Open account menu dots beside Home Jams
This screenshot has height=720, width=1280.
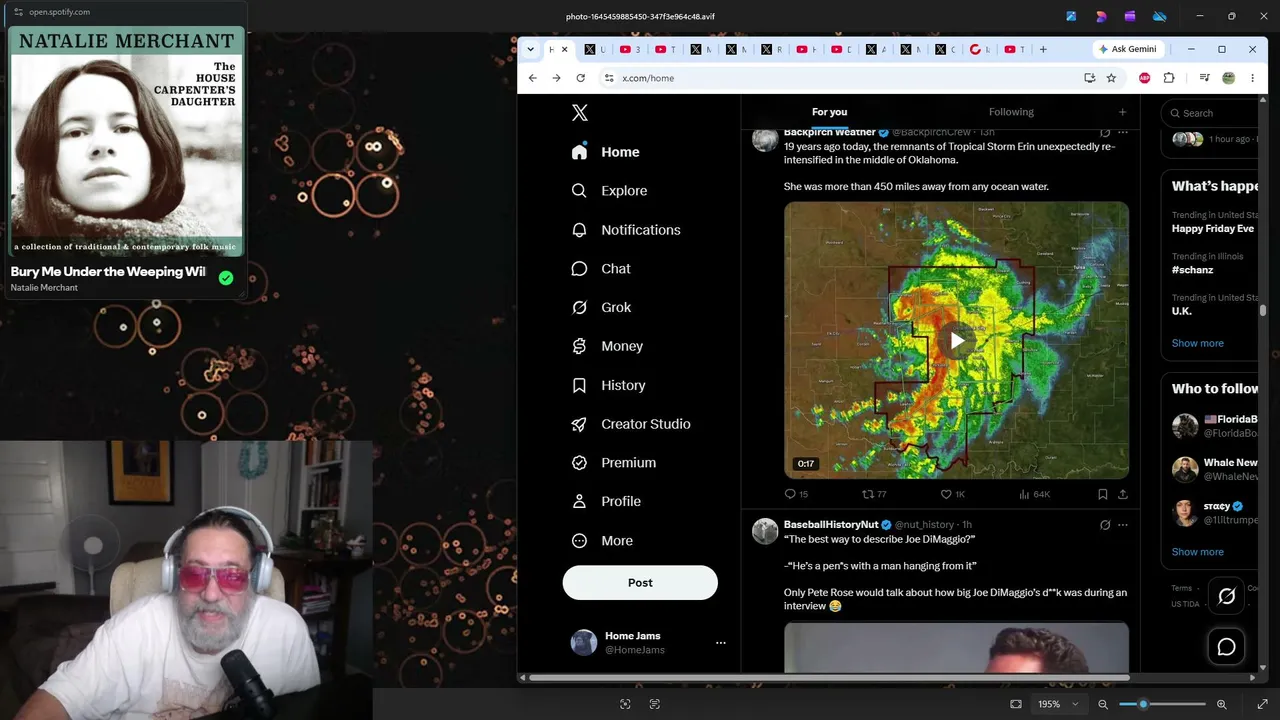(x=720, y=643)
